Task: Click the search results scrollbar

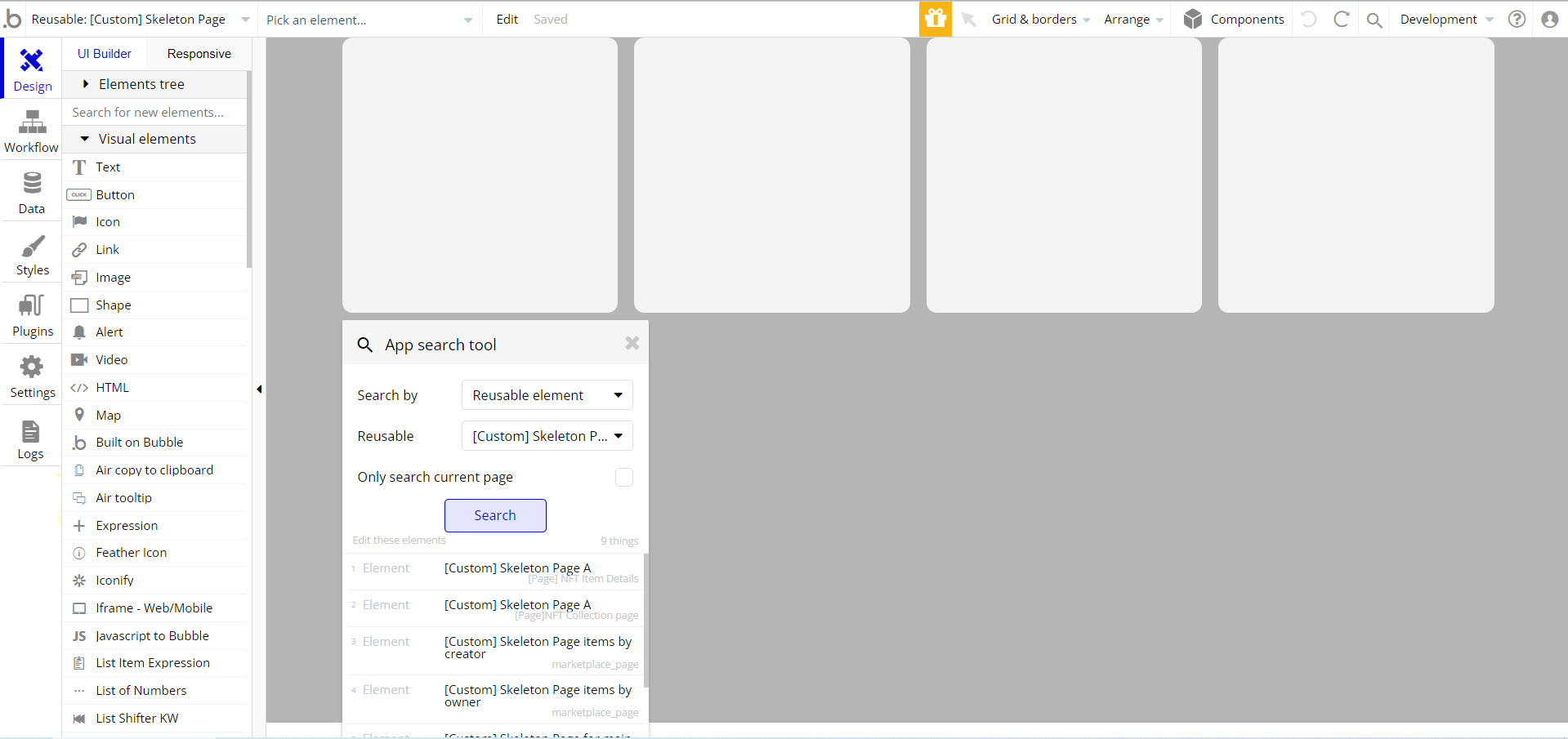Action: 646,621
